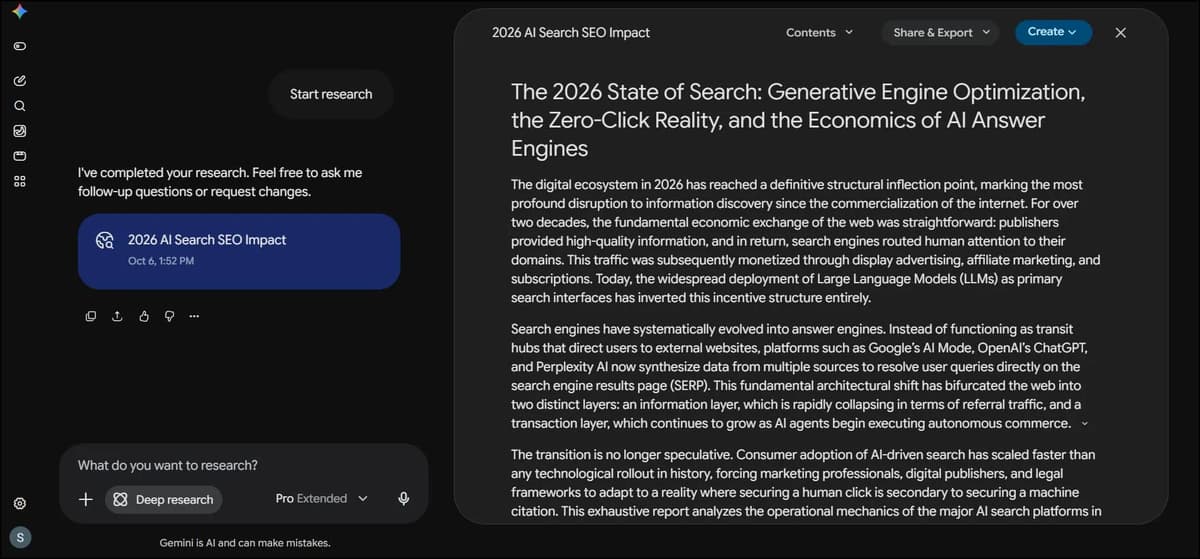Click the Start research message bubble
The image size is (1200, 559).
coord(331,94)
